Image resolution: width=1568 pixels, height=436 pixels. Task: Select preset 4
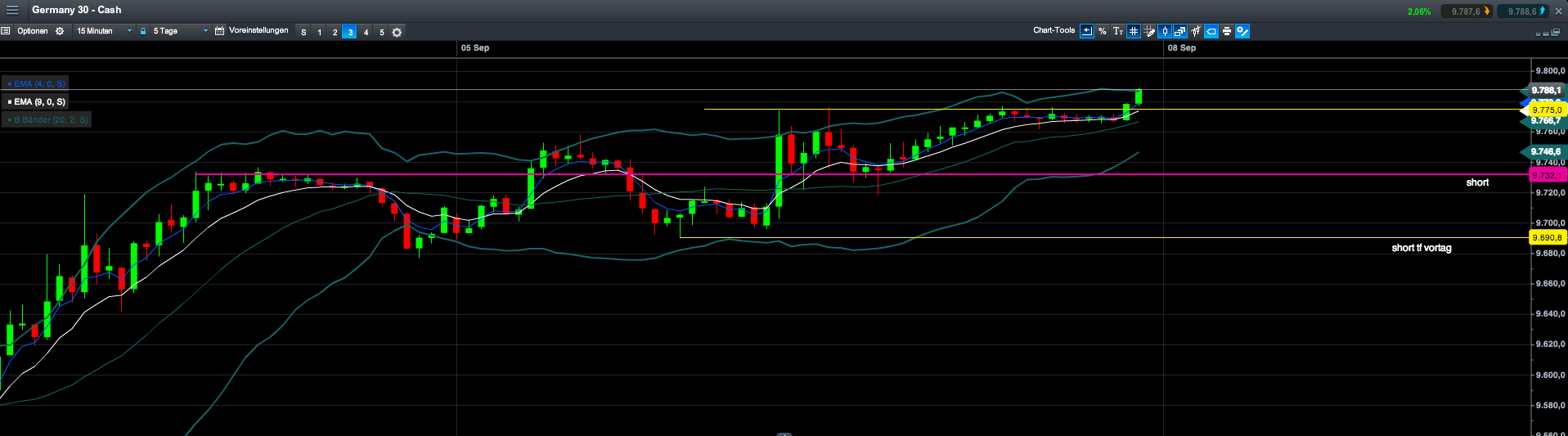coord(366,32)
